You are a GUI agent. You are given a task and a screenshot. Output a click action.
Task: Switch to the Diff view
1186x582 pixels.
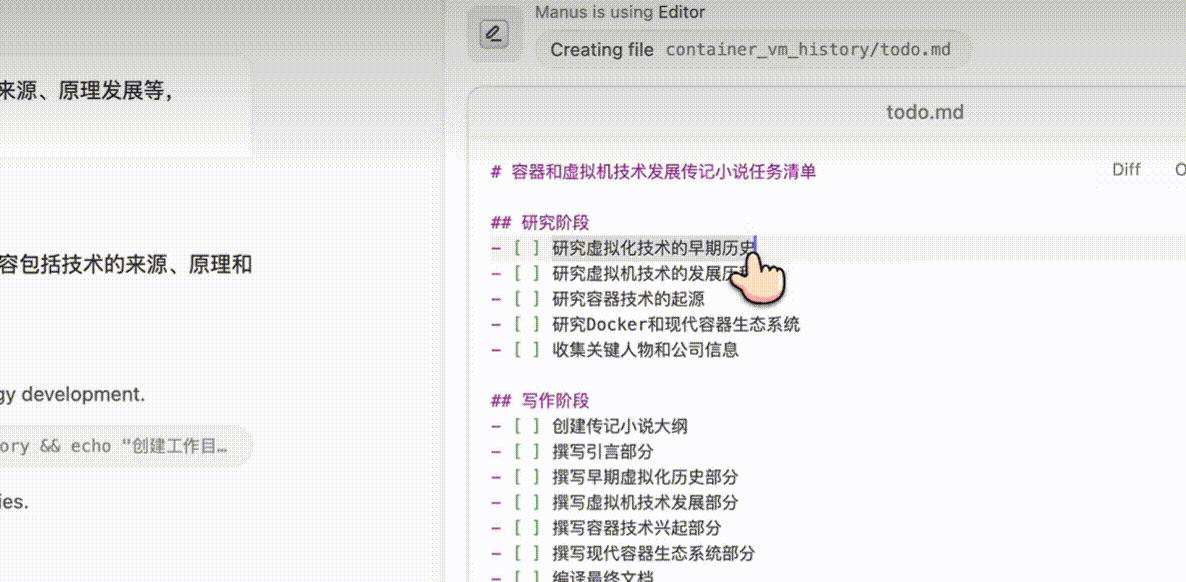coord(1126,169)
